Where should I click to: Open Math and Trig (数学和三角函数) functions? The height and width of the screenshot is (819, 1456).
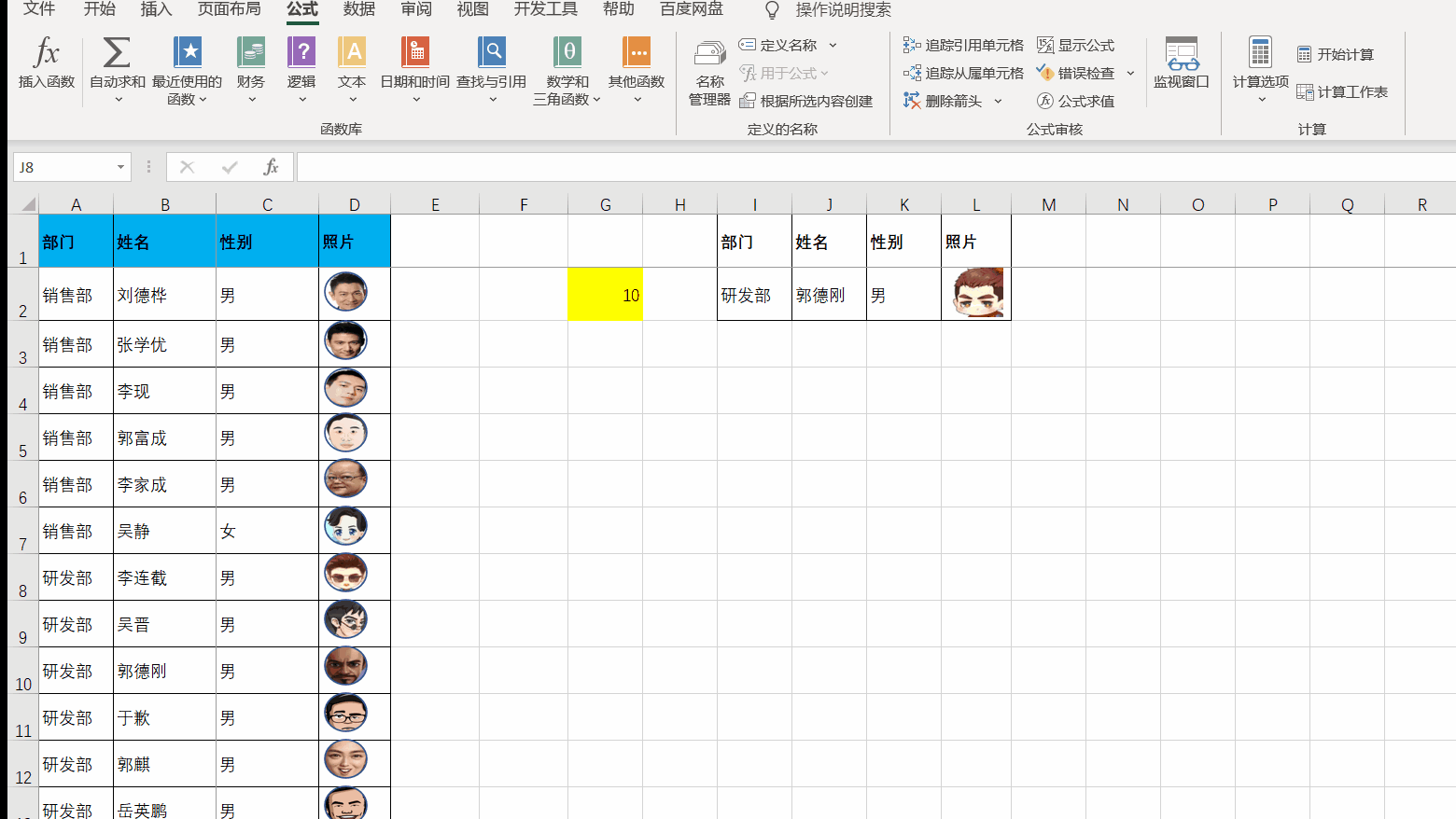[567, 71]
